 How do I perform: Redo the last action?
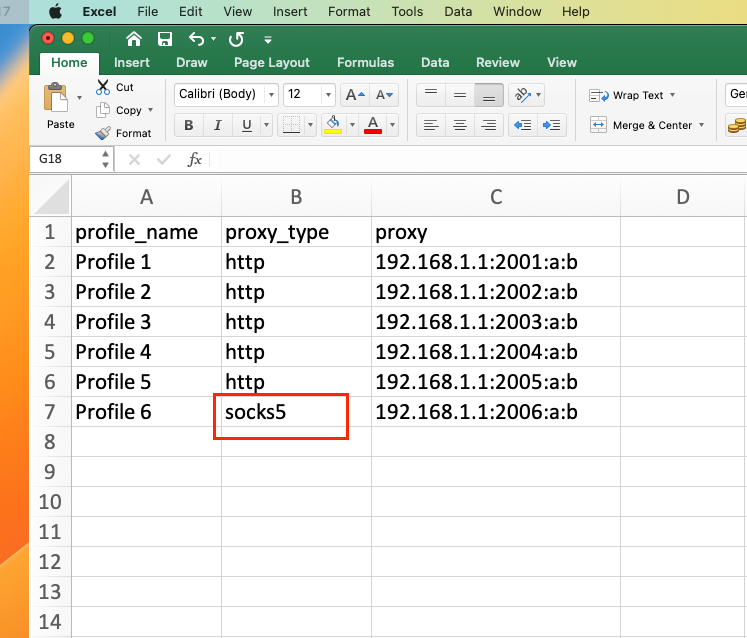click(x=236, y=39)
